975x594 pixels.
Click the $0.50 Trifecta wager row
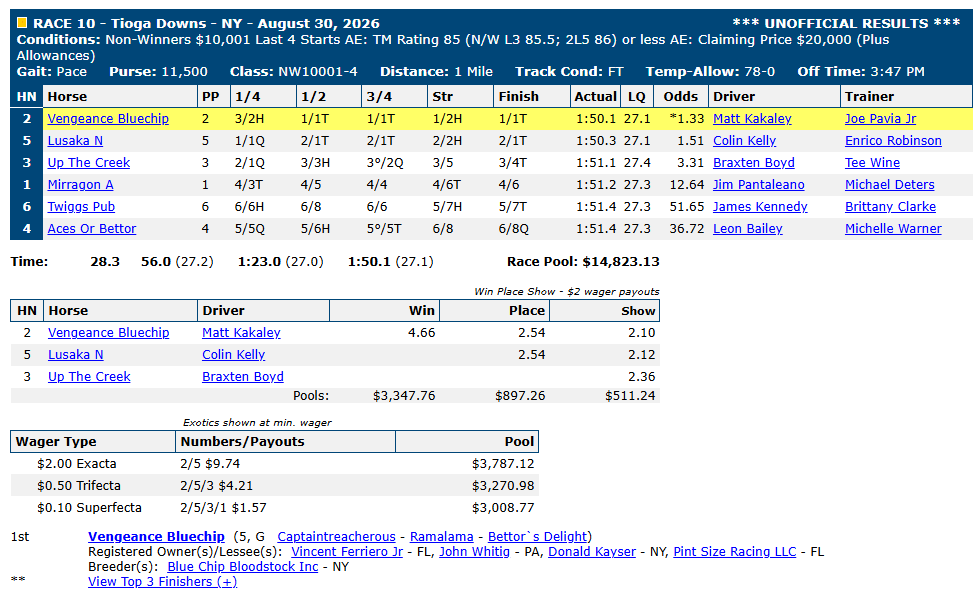tap(274, 486)
